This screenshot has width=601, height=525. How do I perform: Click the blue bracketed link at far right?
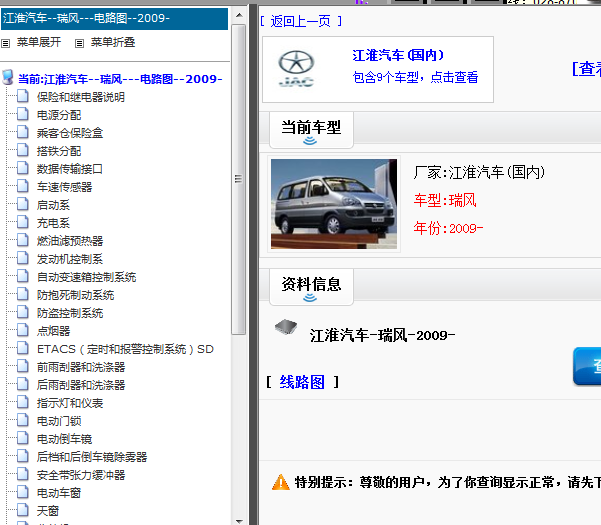(586, 69)
